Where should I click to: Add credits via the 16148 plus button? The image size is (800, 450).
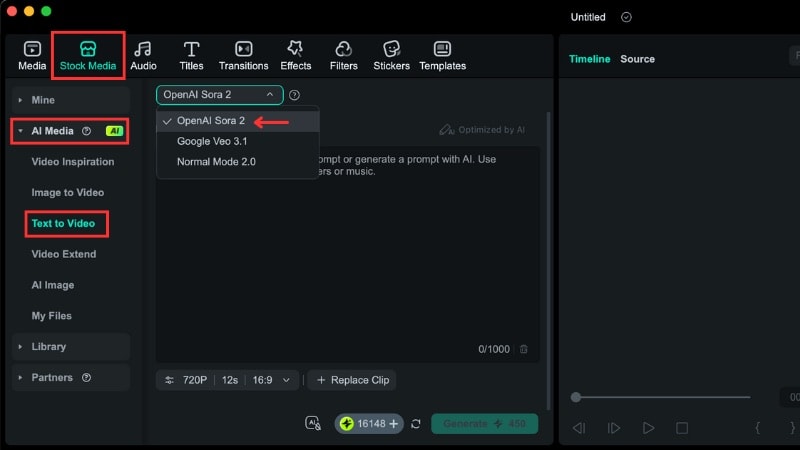(x=393, y=423)
